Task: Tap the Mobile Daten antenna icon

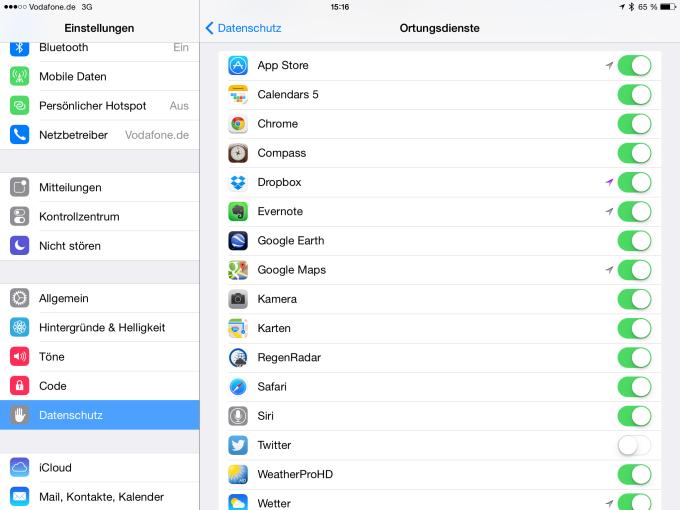Action: point(20,76)
